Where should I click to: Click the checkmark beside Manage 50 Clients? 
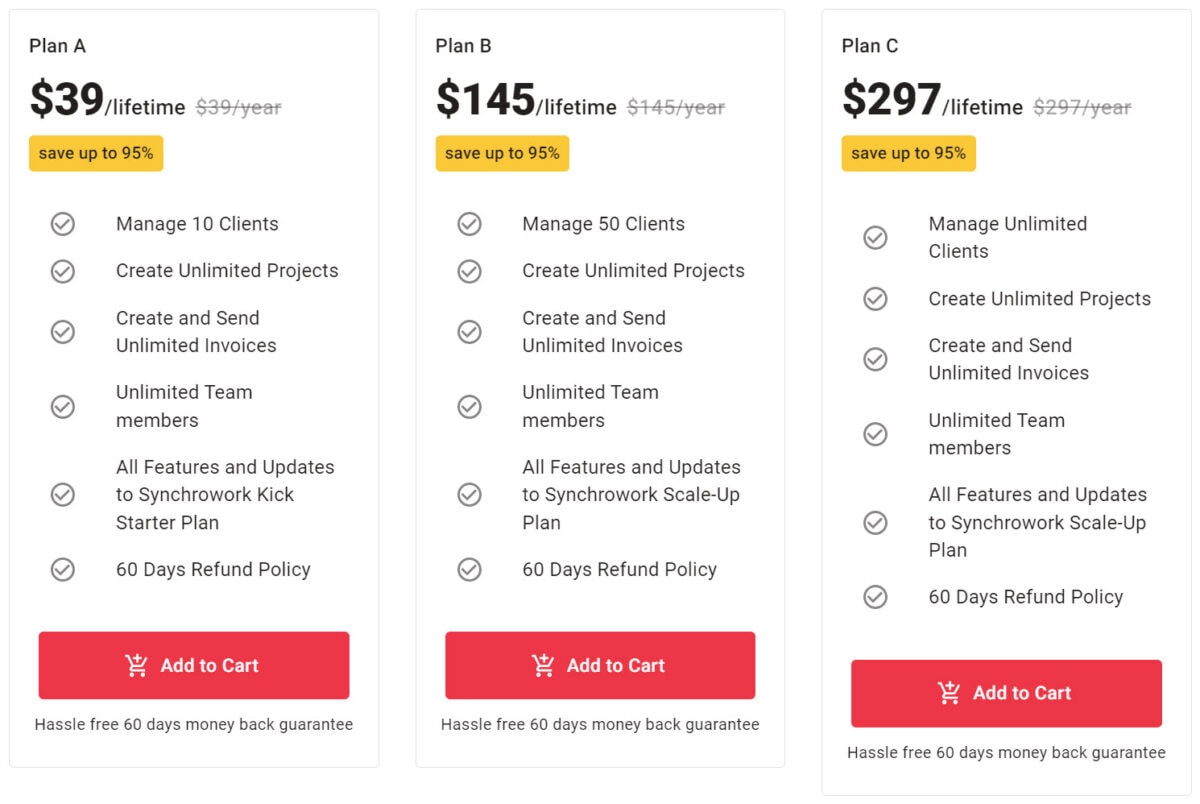tap(469, 224)
